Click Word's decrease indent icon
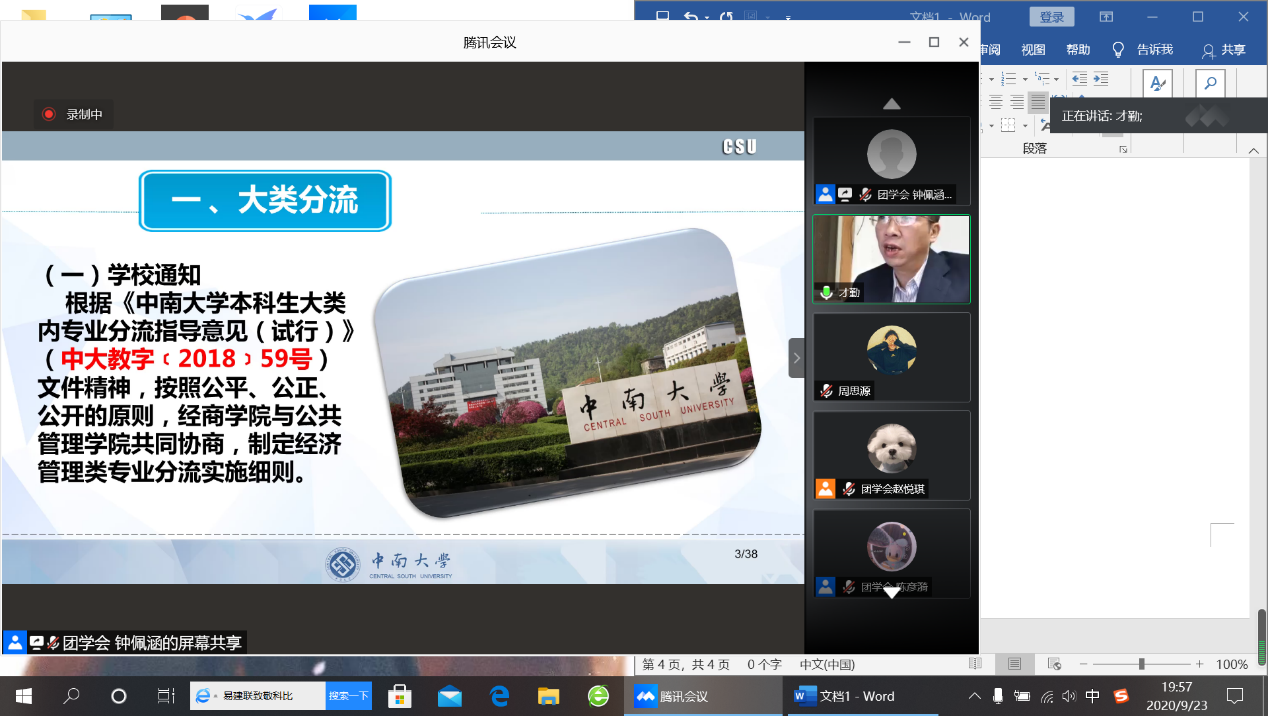Screen dimensions: 1268x716 (1079, 78)
